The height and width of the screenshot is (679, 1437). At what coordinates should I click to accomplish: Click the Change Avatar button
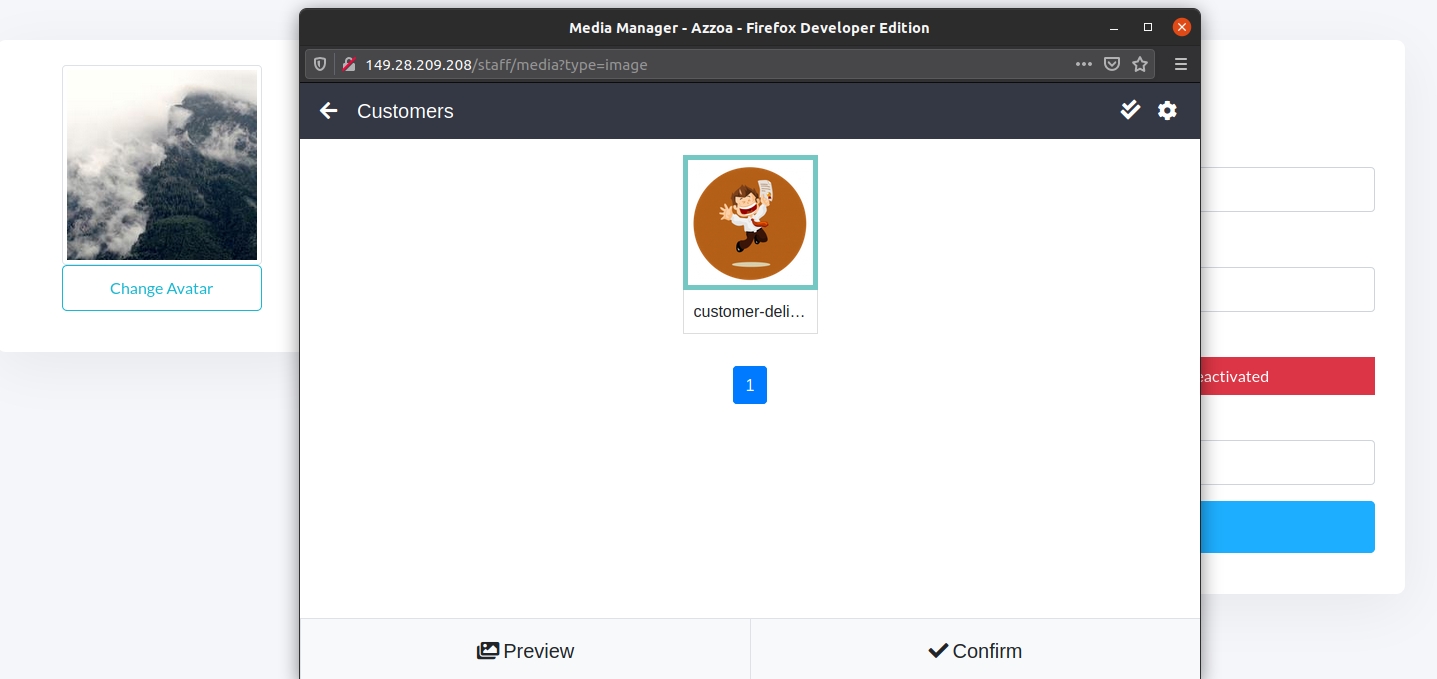coord(162,288)
